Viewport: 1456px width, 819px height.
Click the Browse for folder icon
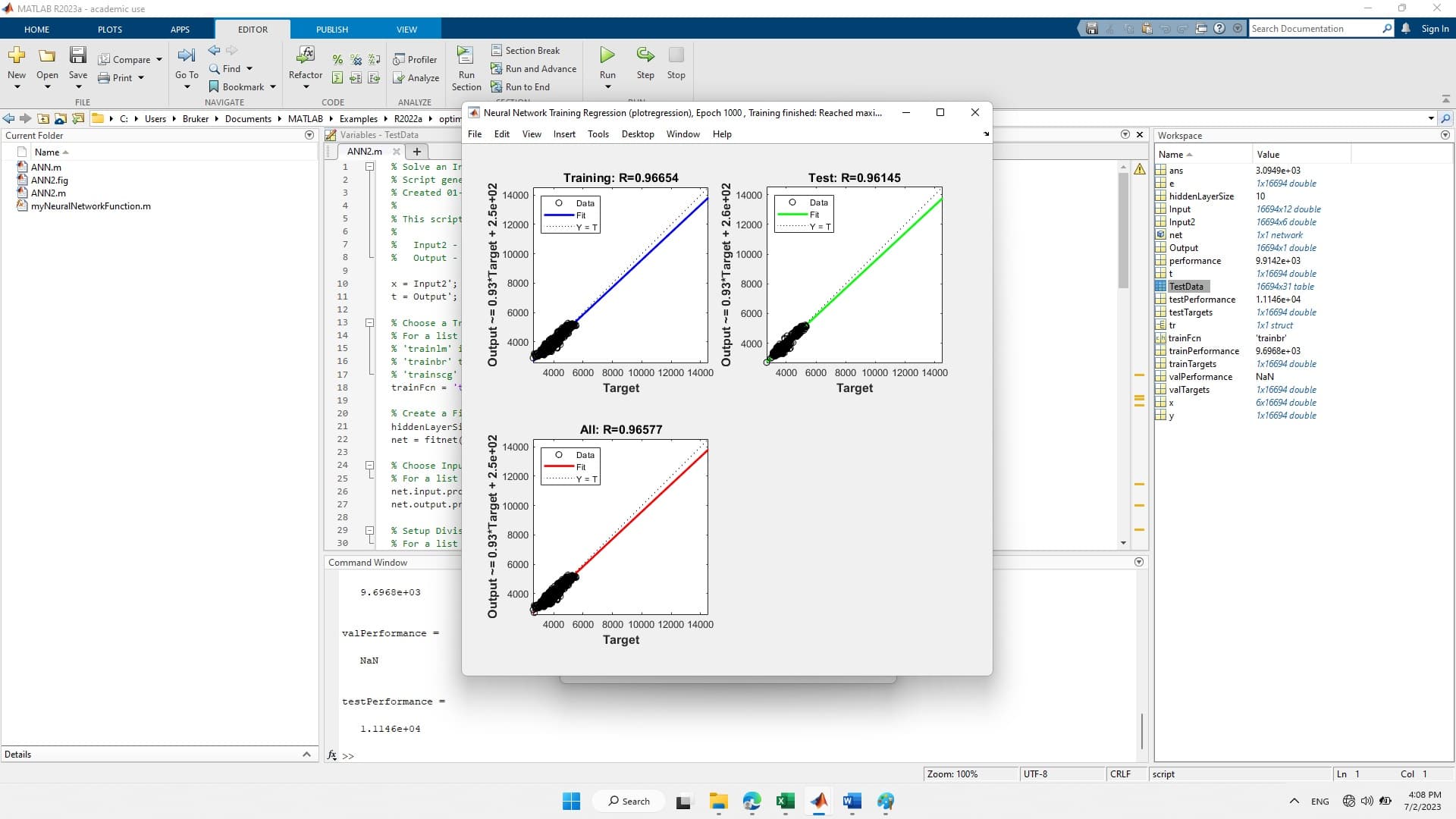[x=78, y=118]
